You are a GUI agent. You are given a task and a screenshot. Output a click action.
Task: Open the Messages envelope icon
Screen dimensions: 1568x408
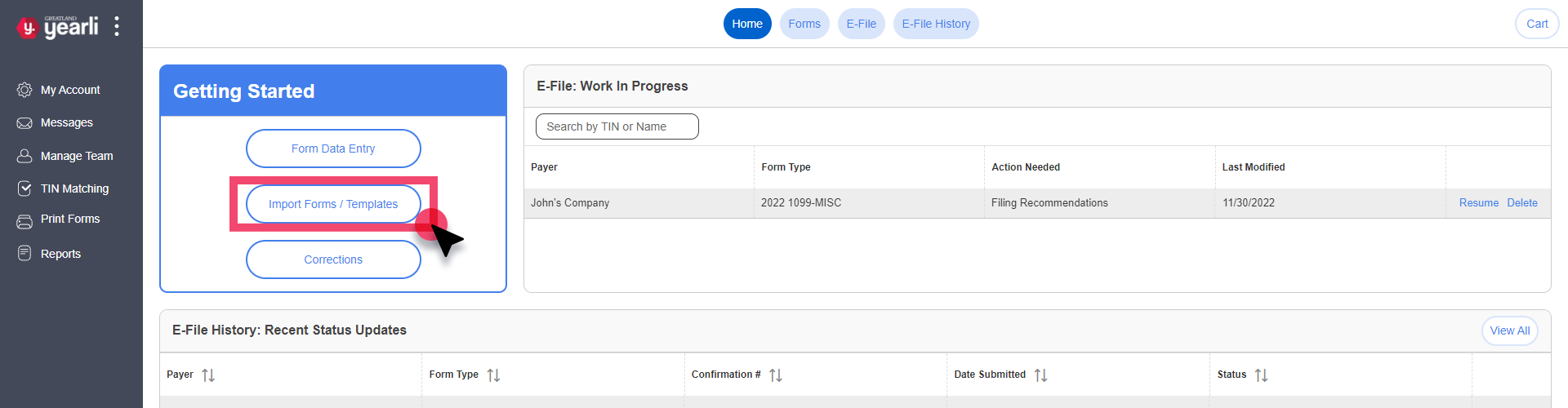click(24, 122)
